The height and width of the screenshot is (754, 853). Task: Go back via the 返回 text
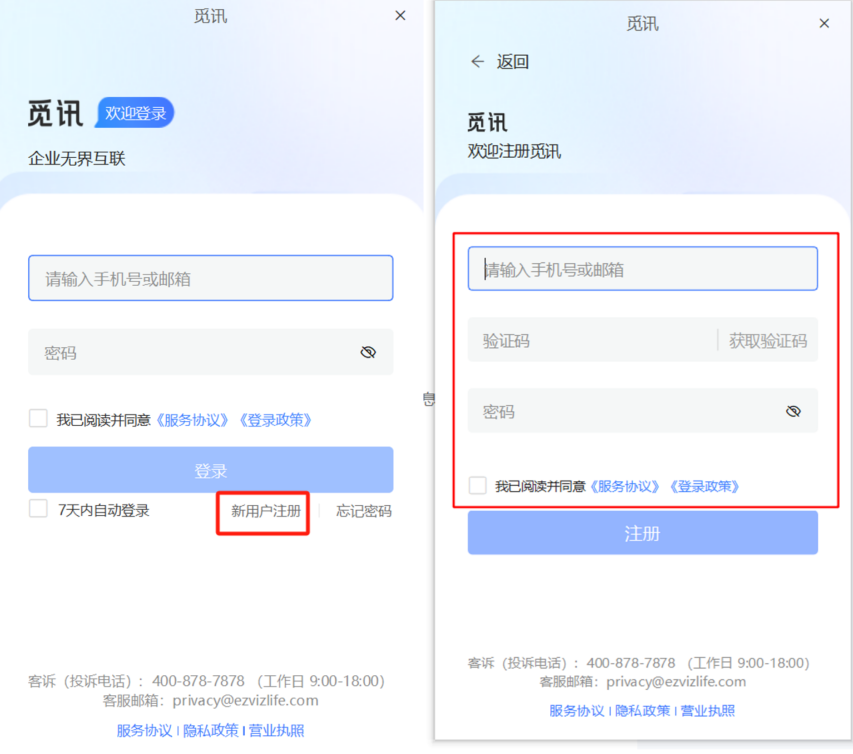click(x=512, y=61)
